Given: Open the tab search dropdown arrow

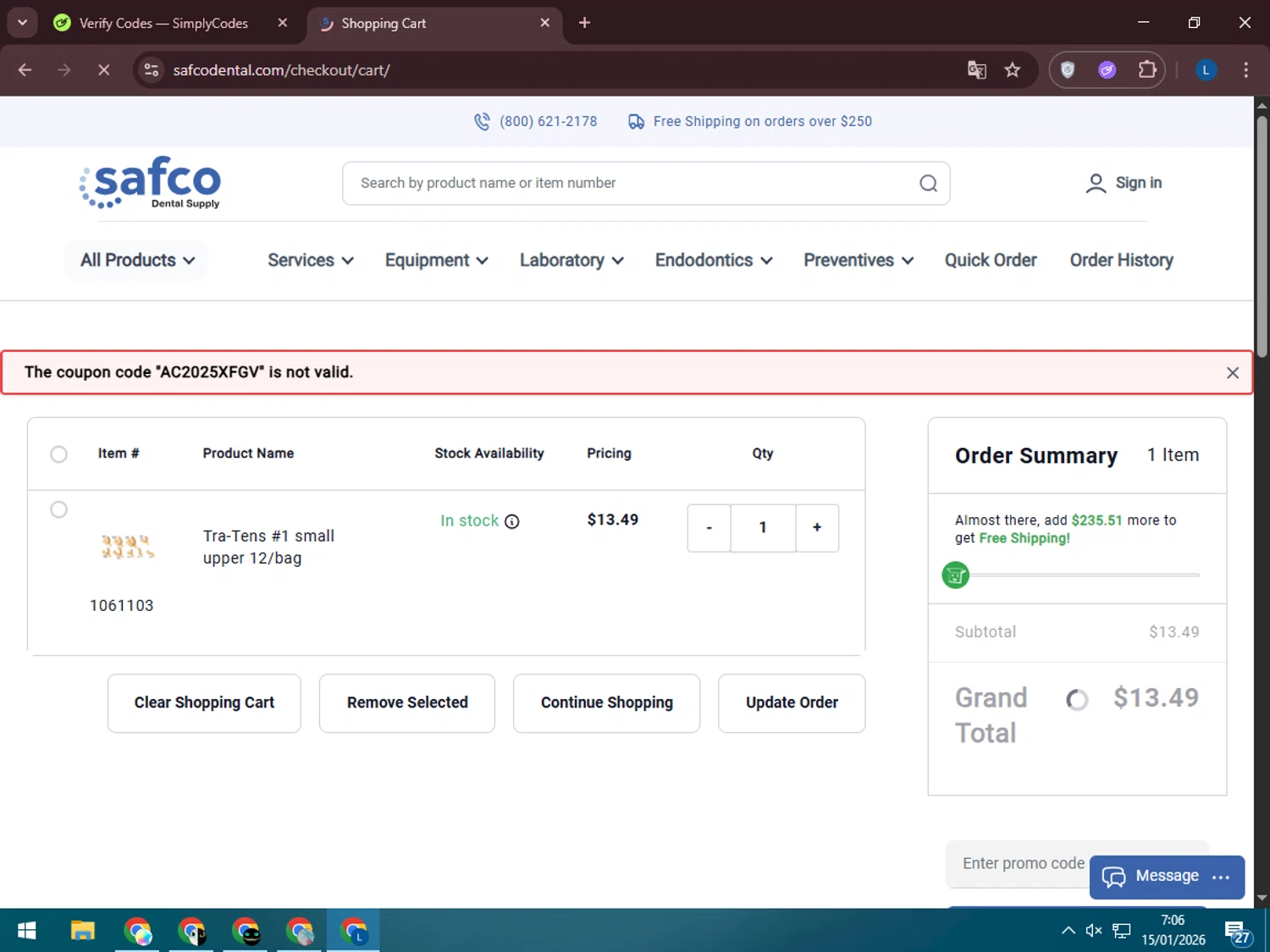Looking at the screenshot, I should point(22,23).
